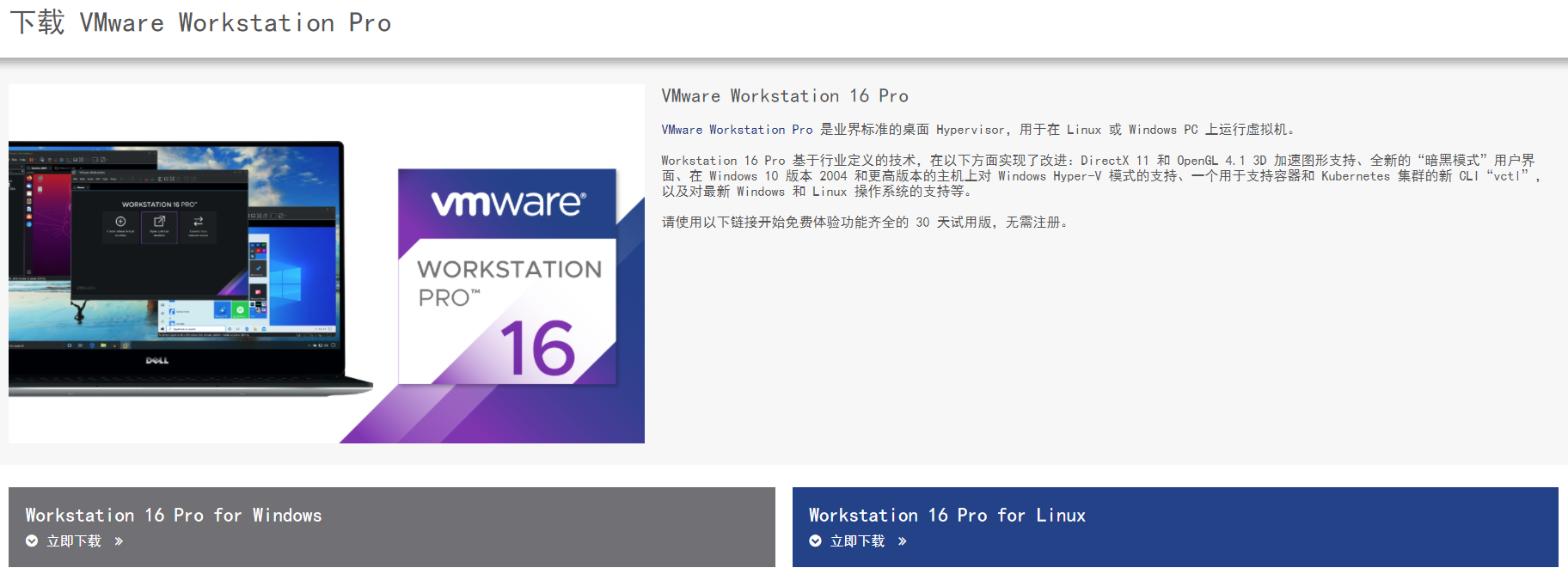Click the double chevron after Linux 立即下载
1568x574 pixels.
[902, 541]
